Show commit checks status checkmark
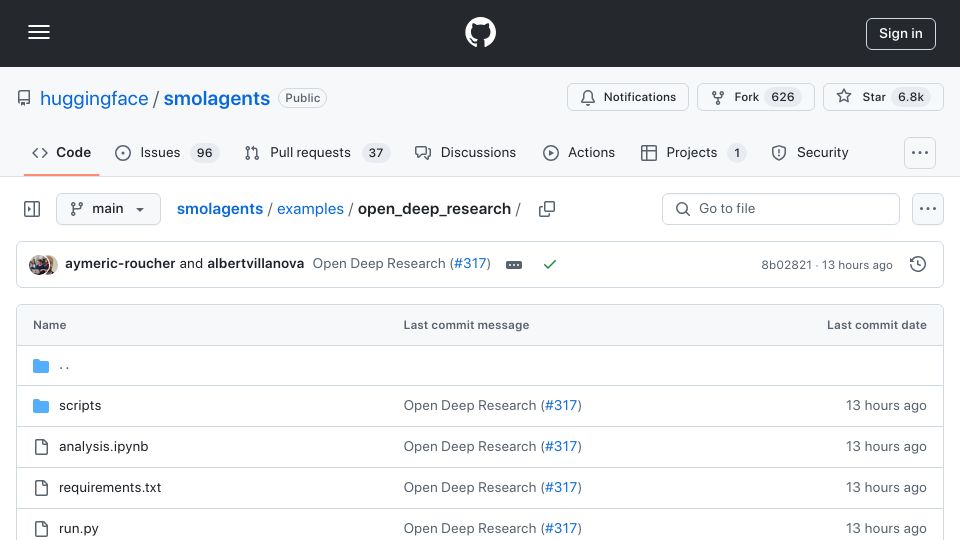The width and height of the screenshot is (960, 540). 550,264
